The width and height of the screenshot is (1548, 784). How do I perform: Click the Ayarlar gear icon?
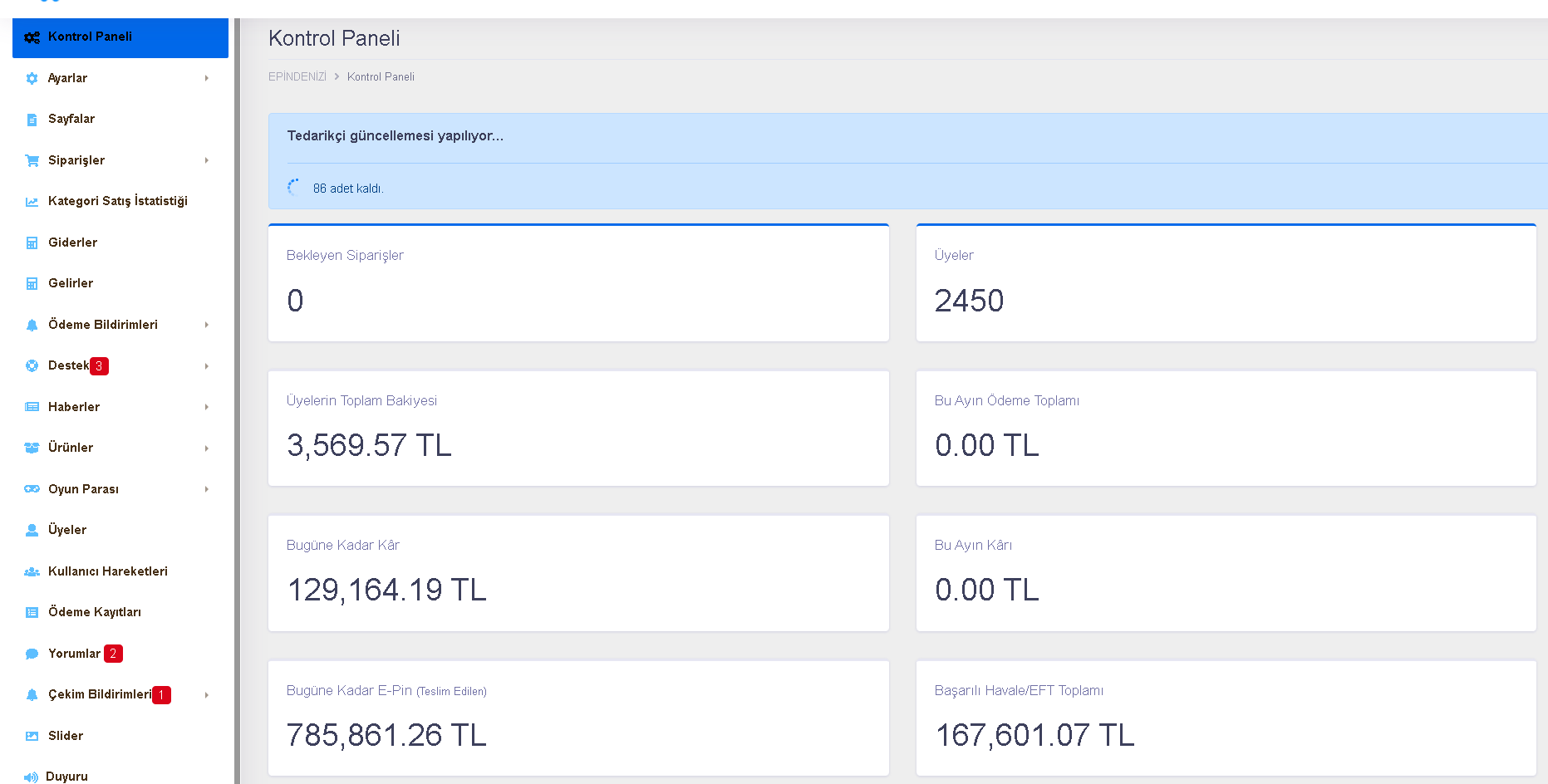point(32,78)
